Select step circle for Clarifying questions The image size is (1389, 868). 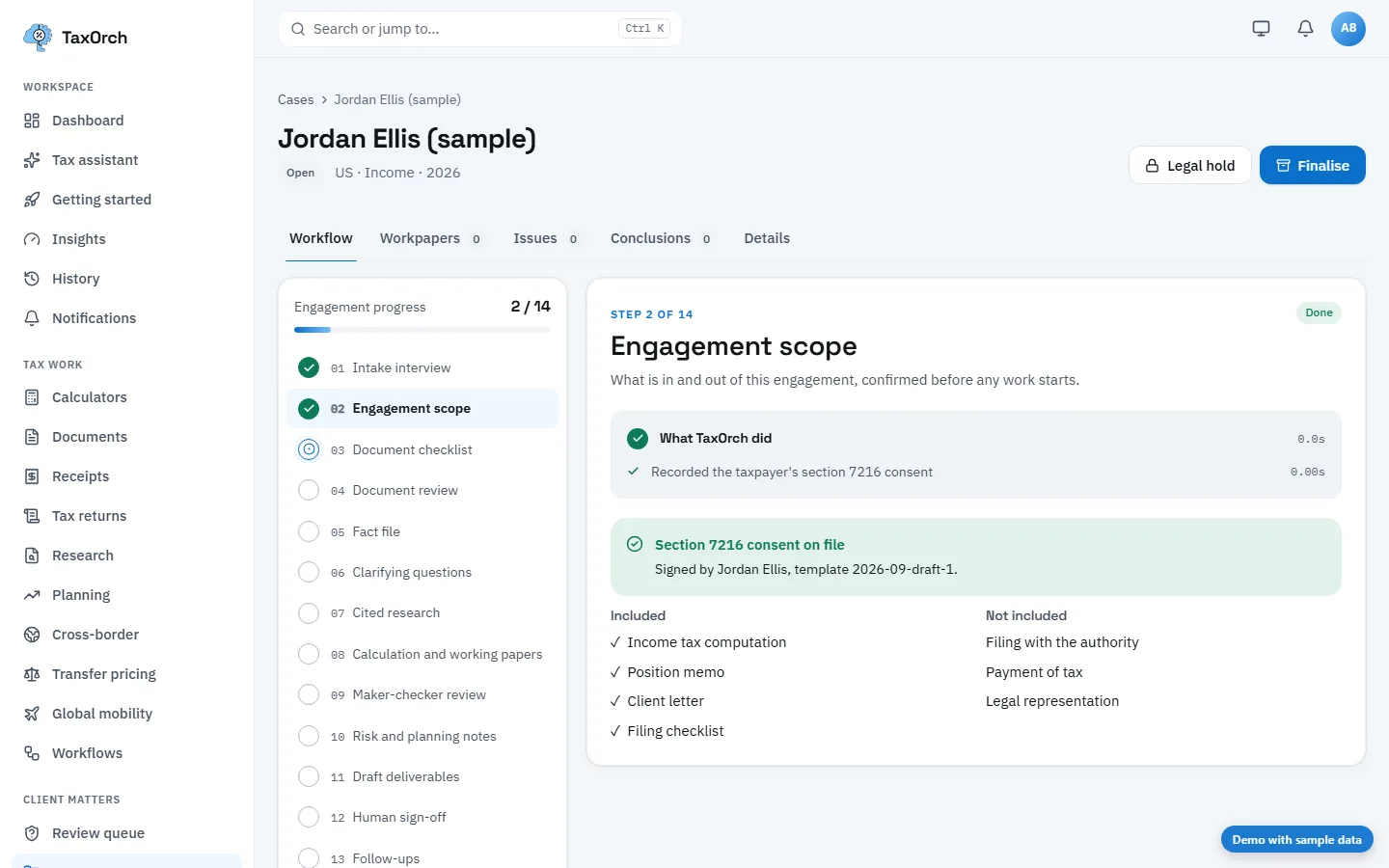[x=309, y=572]
